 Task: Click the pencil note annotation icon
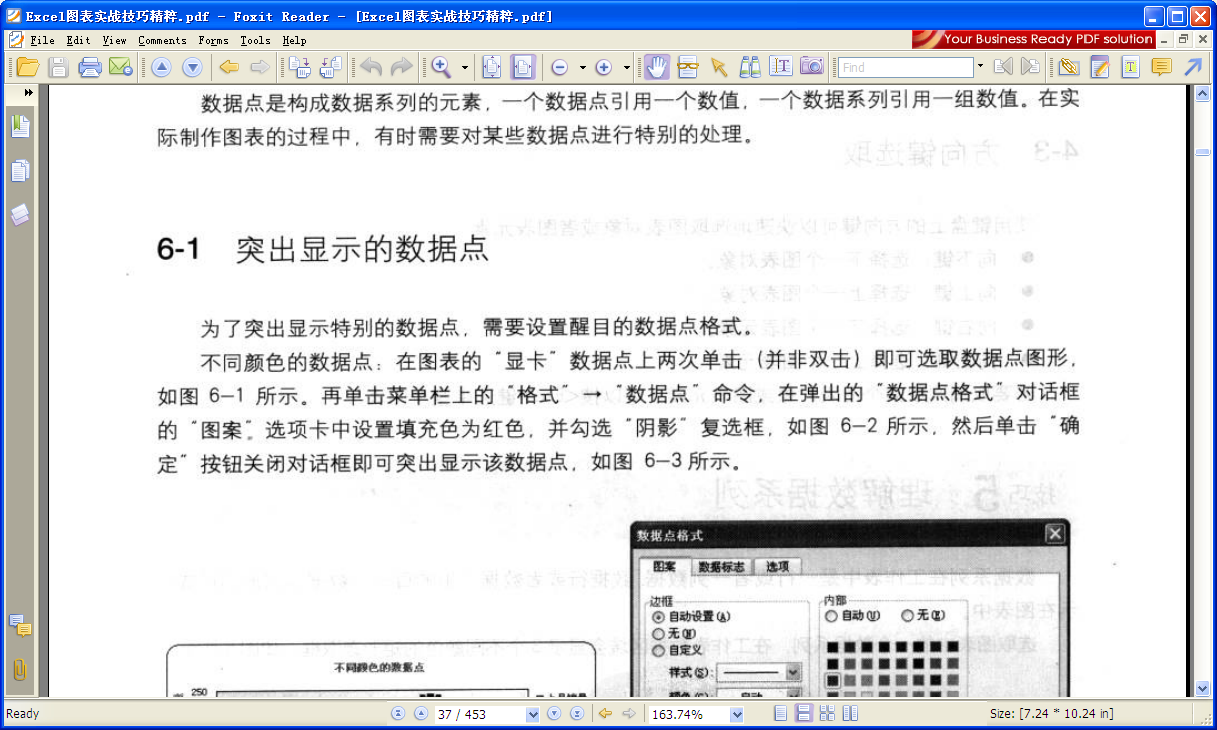click(1100, 67)
